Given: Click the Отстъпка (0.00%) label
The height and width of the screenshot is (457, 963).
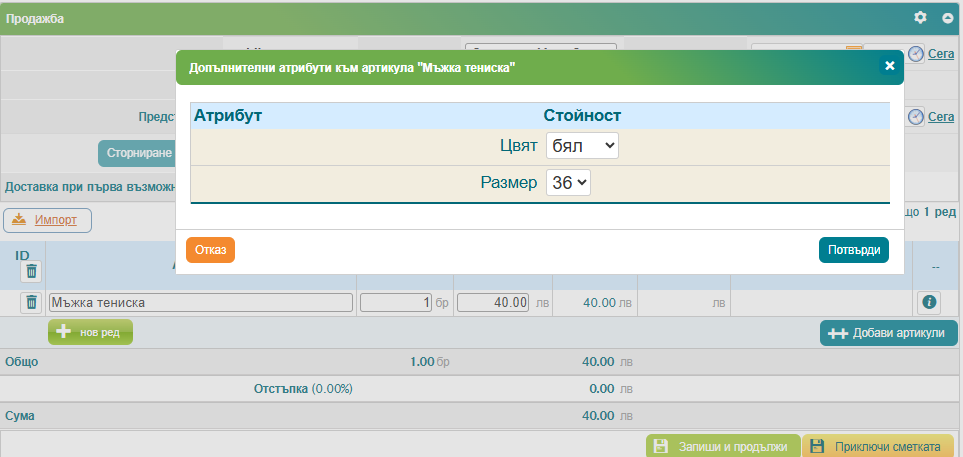Looking at the screenshot, I should click(x=303, y=389).
